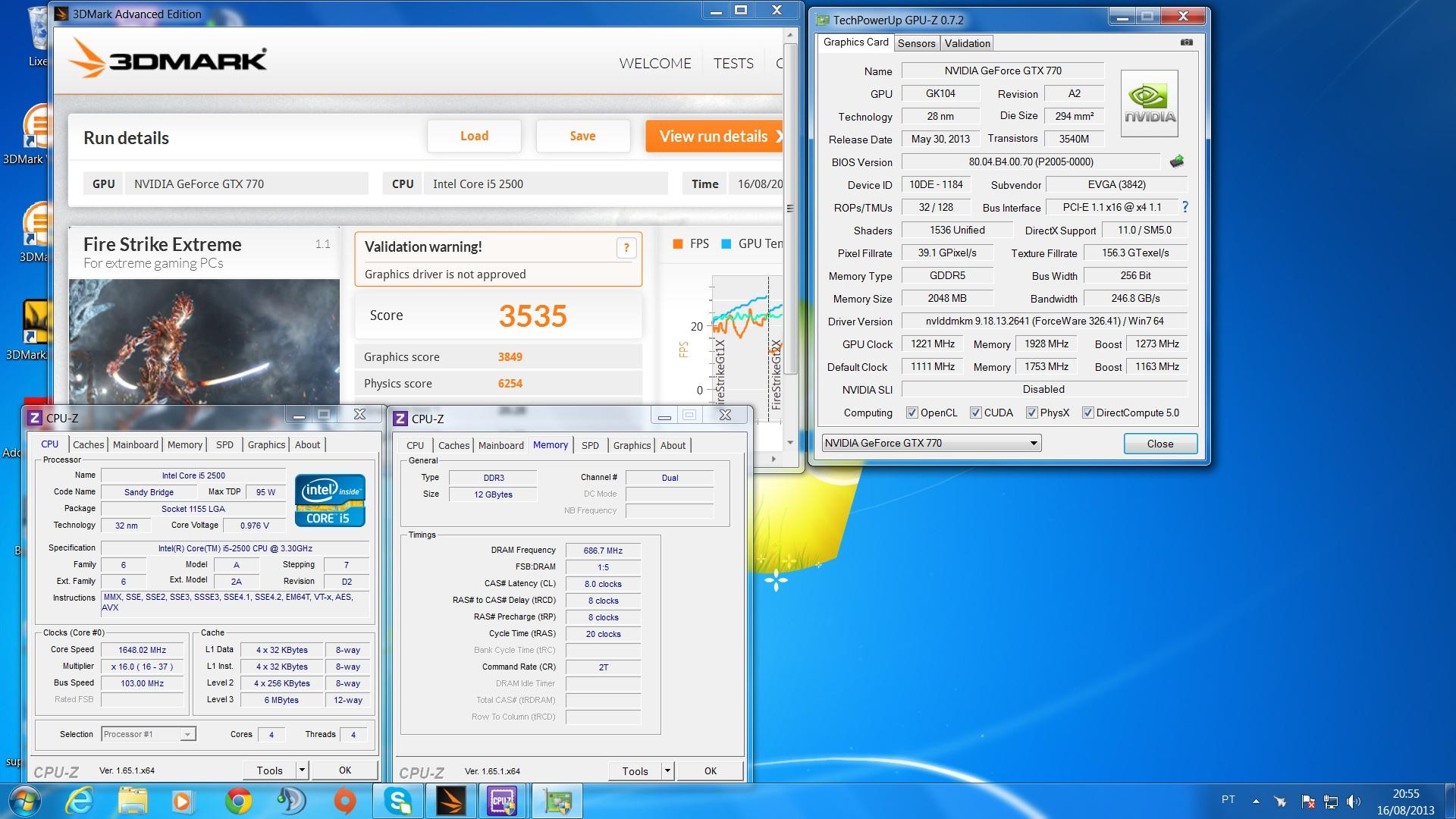Open the Caches tab in left CPU-Z
This screenshot has height=819, width=1456.
88,444
